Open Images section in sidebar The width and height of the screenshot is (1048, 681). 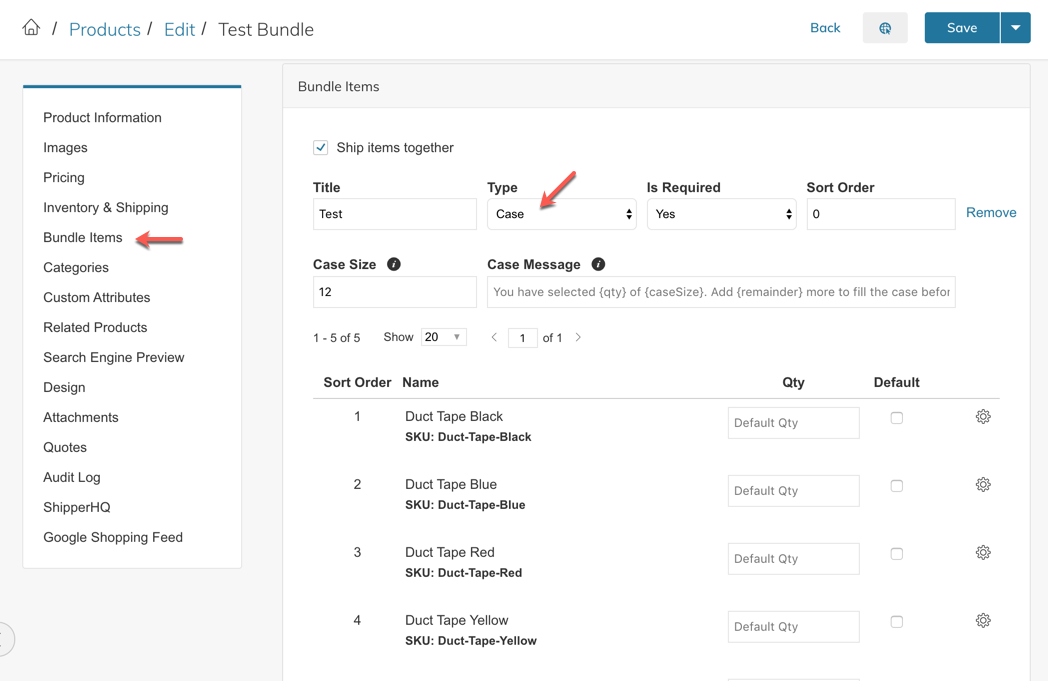tap(66, 148)
